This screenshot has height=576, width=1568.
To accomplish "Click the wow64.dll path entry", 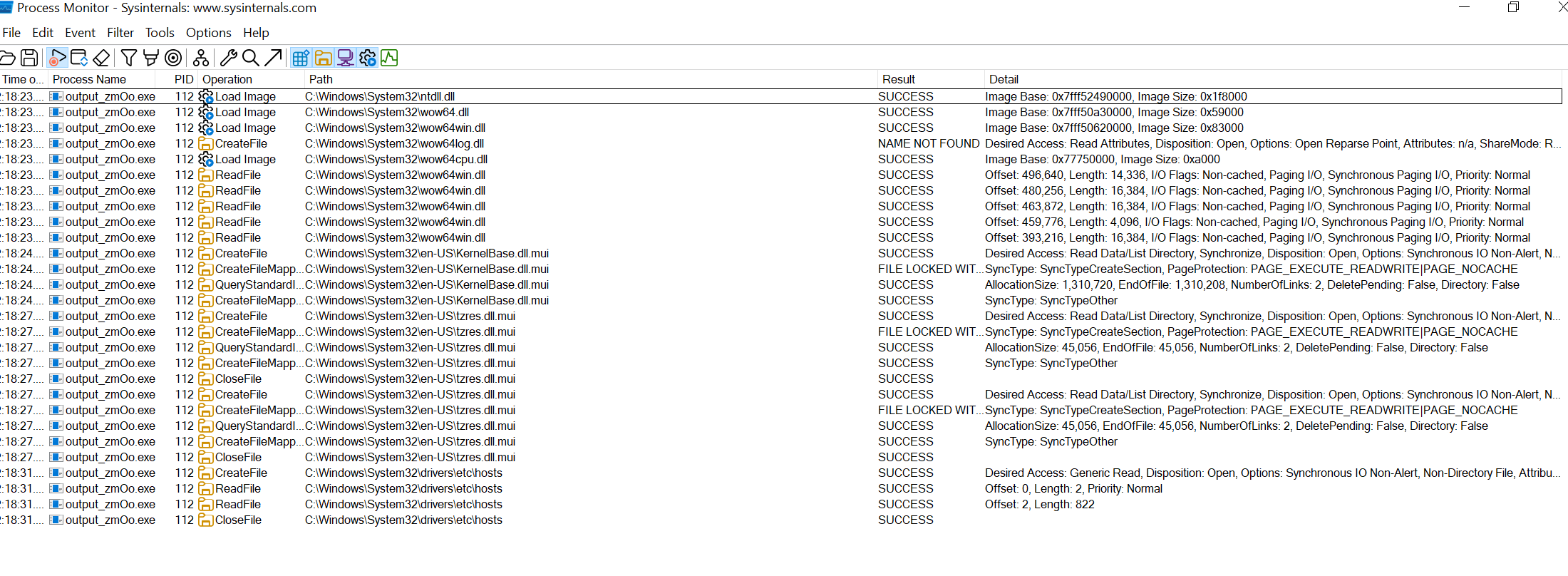I will click(387, 112).
